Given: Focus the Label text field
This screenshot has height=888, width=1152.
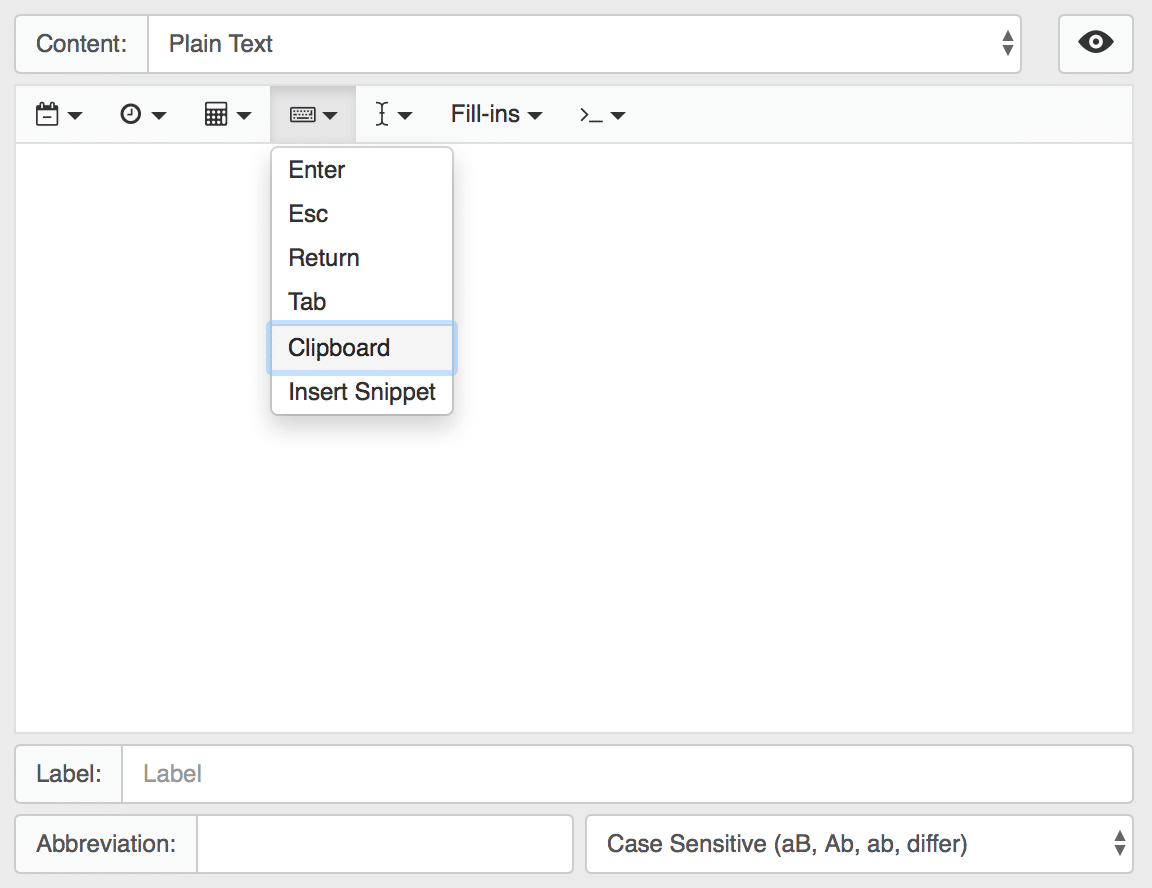Looking at the screenshot, I should point(627,774).
